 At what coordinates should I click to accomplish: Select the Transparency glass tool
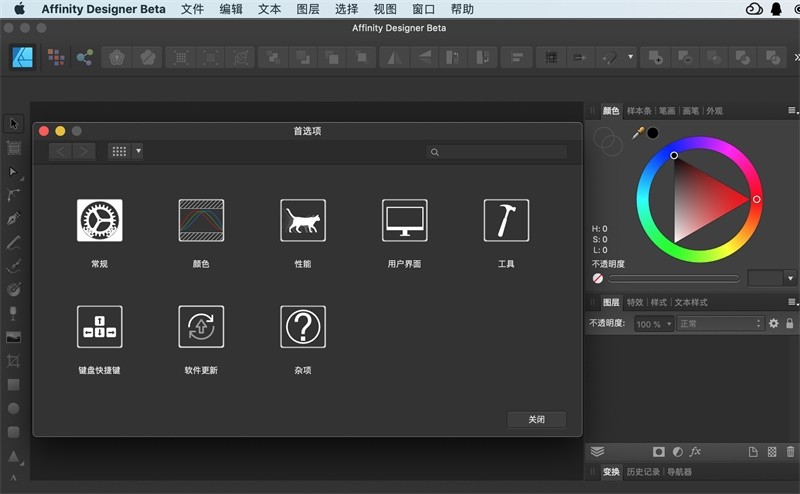coord(14,313)
